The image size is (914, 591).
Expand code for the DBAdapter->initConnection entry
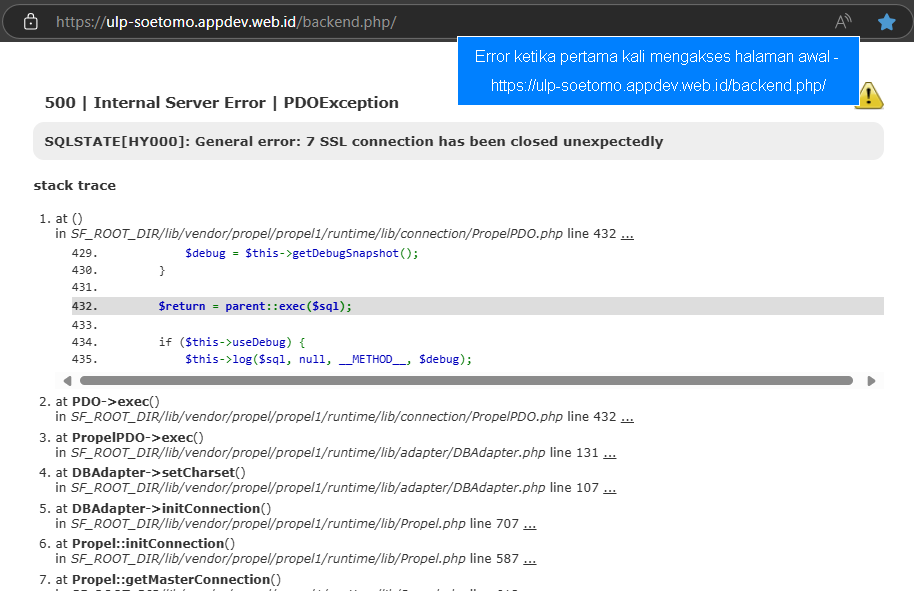click(x=530, y=524)
